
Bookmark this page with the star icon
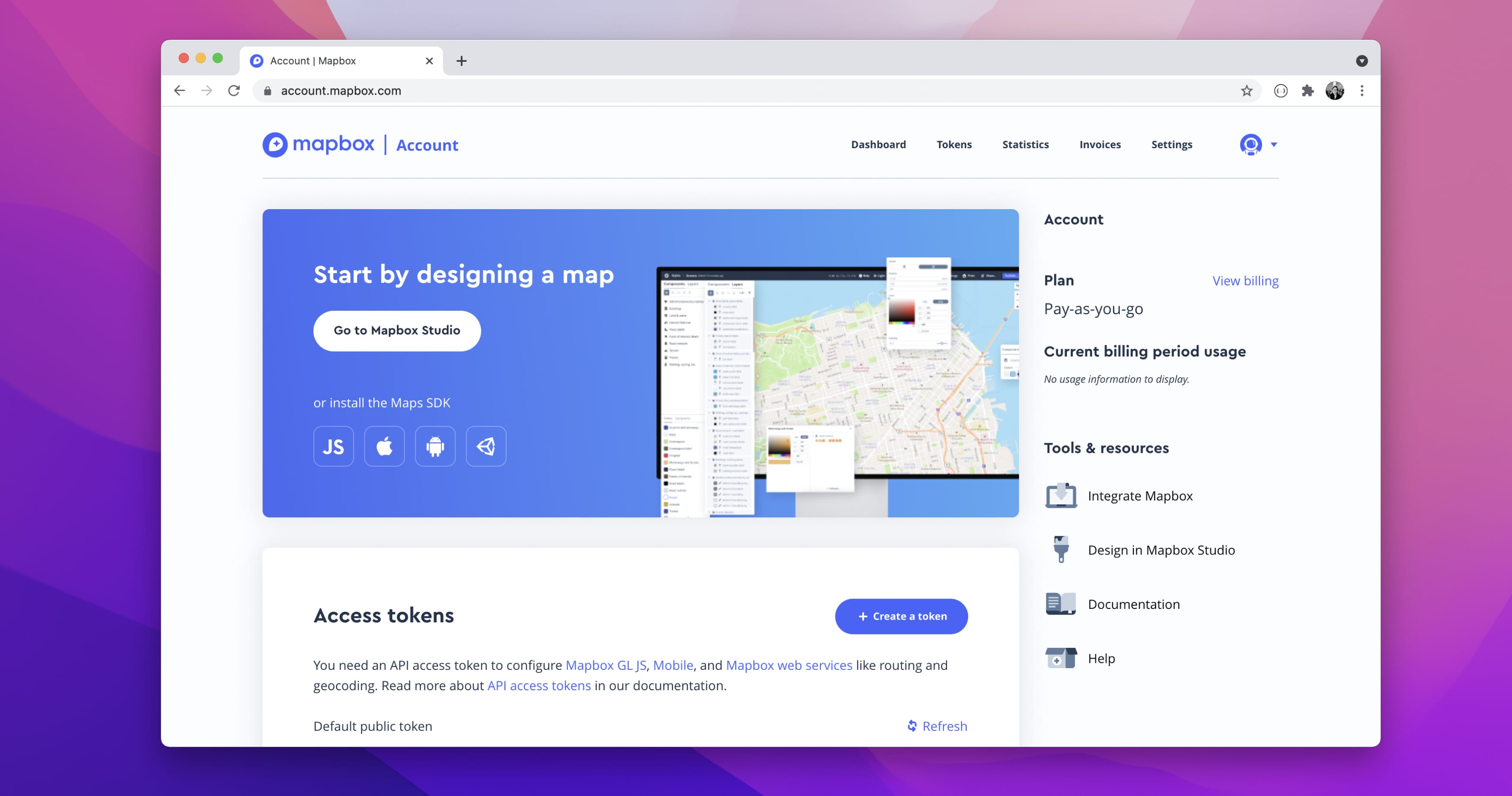[1247, 90]
